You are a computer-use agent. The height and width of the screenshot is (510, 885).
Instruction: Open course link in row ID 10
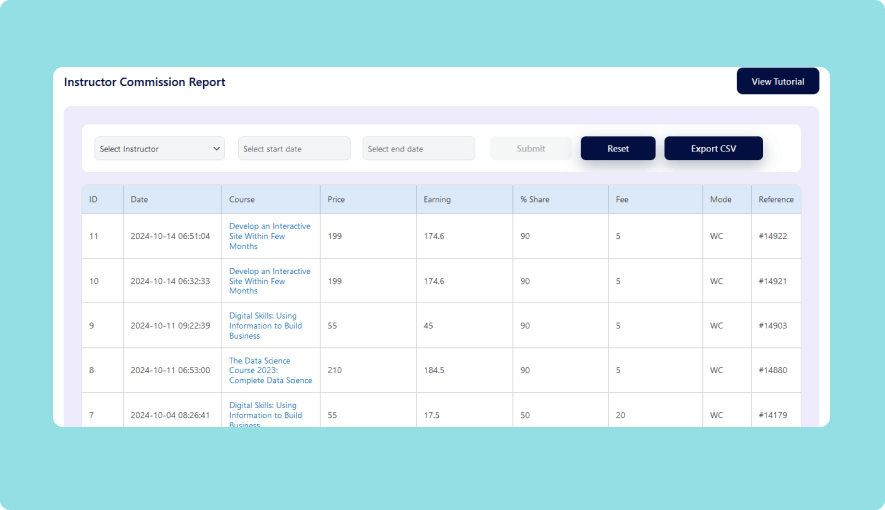point(269,281)
